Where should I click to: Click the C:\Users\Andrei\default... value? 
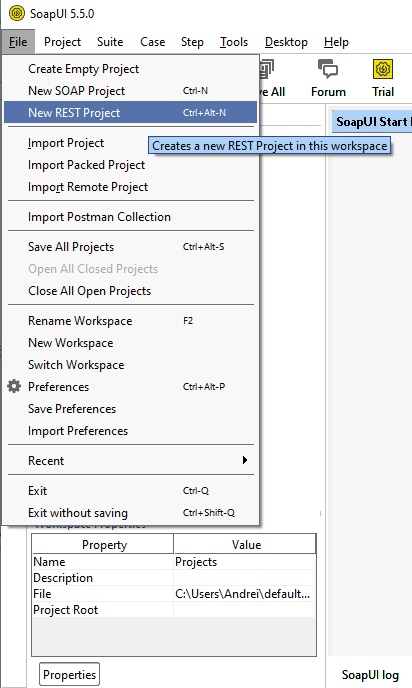[245, 594]
